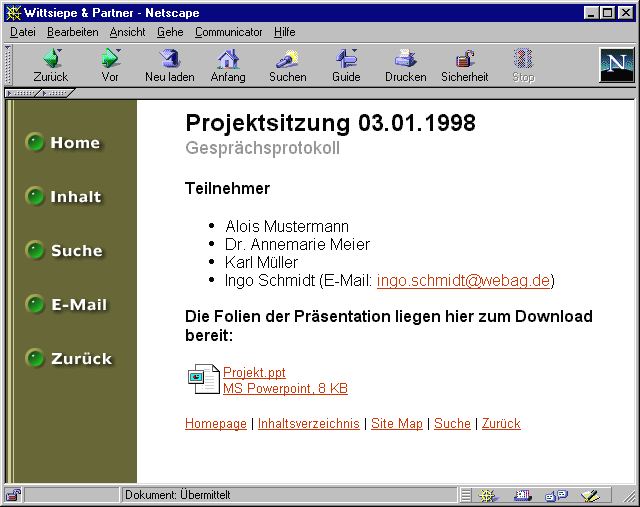Open Composer from the status bar component icon
640x507 pixels.
pos(590,495)
